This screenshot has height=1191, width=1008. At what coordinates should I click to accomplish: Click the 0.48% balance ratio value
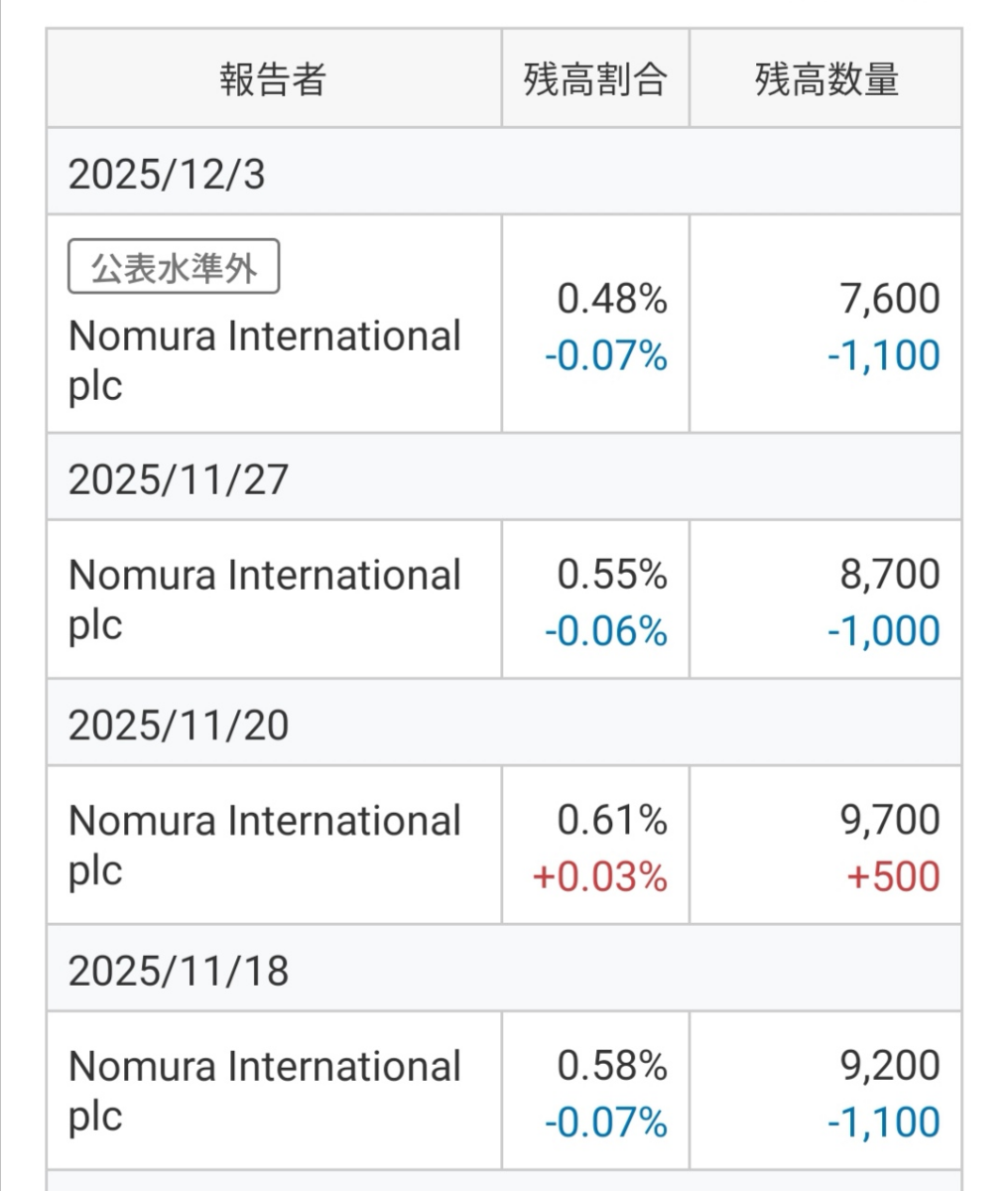[611, 299]
